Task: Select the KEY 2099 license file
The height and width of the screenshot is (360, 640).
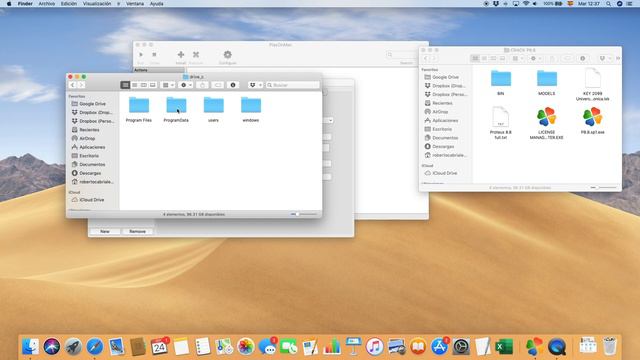Action: [x=593, y=85]
